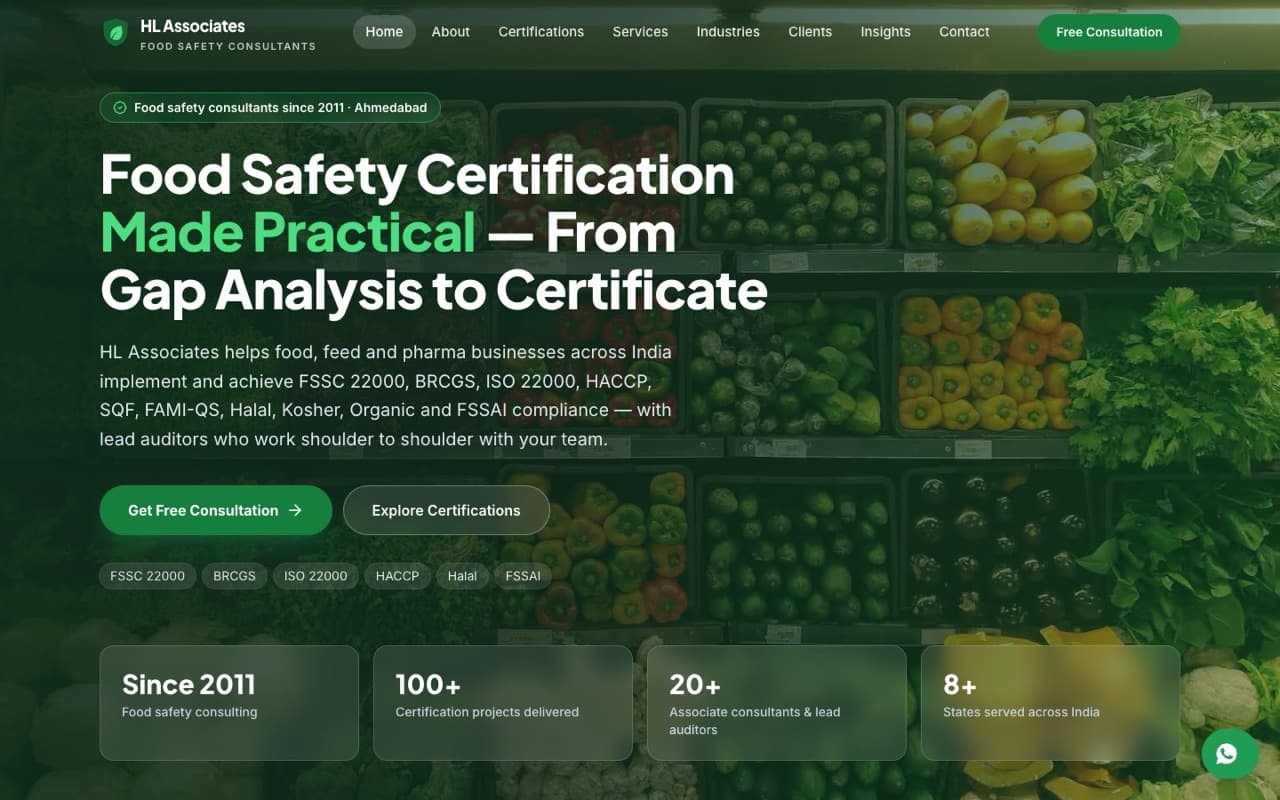The width and height of the screenshot is (1280, 800).
Task: Click the green 'Made Practical' headline text
Action: tap(288, 232)
